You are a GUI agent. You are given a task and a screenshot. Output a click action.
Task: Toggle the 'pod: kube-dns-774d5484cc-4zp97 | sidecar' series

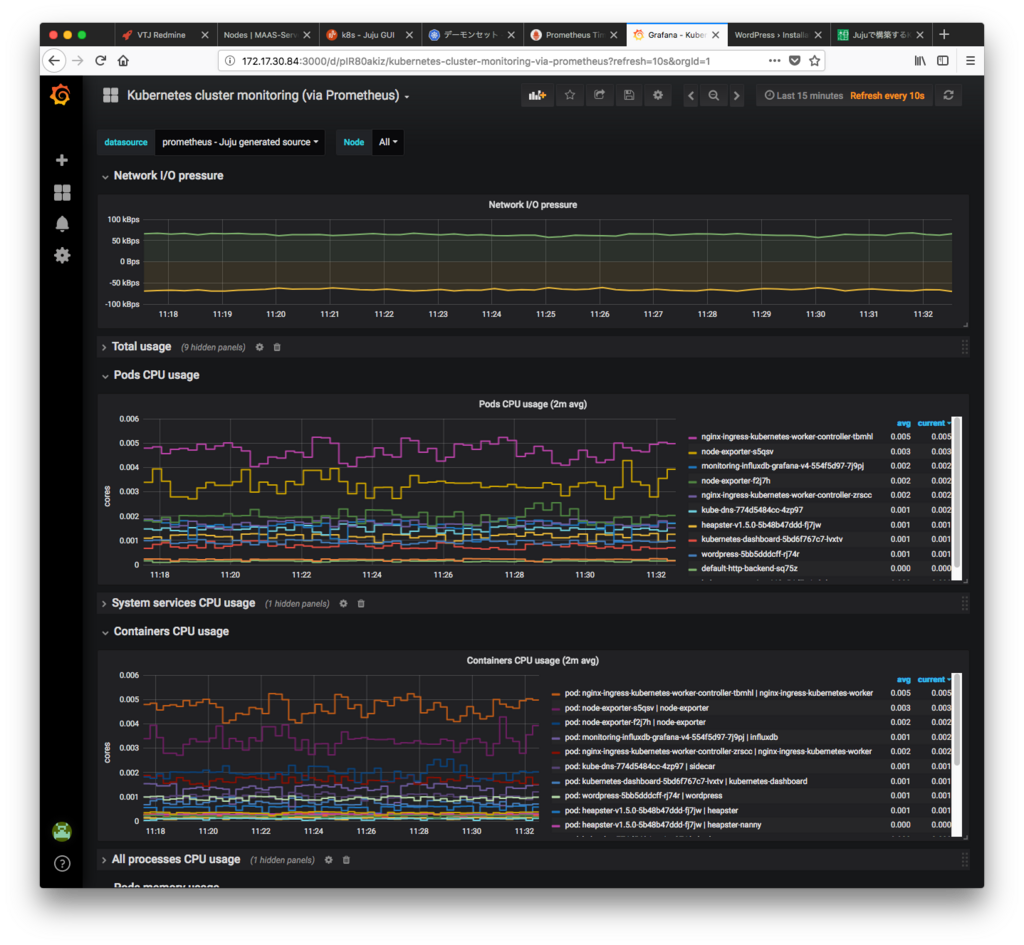click(x=639, y=767)
